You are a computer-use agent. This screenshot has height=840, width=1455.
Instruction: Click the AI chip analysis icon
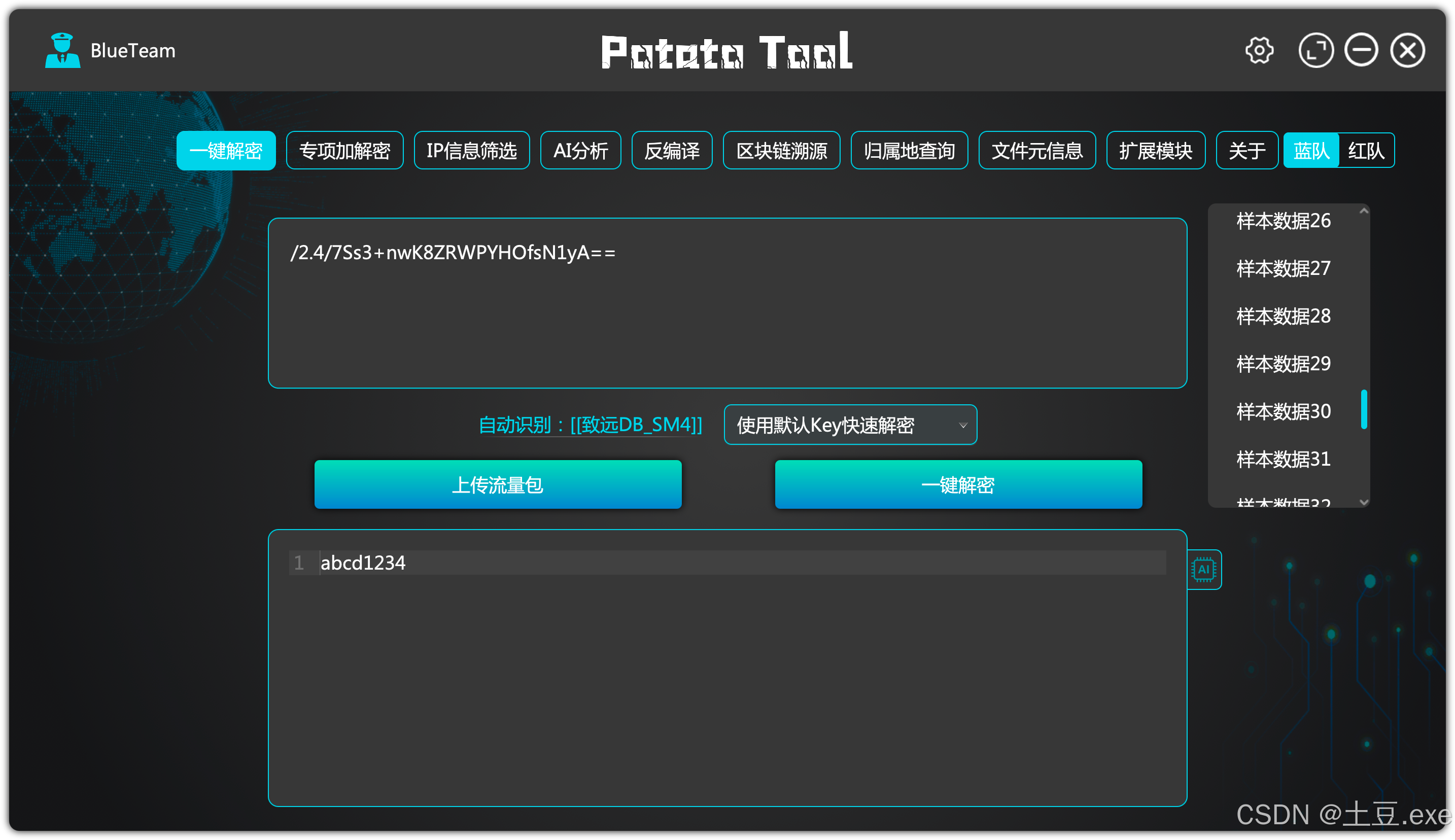pyautogui.click(x=1203, y=570)
